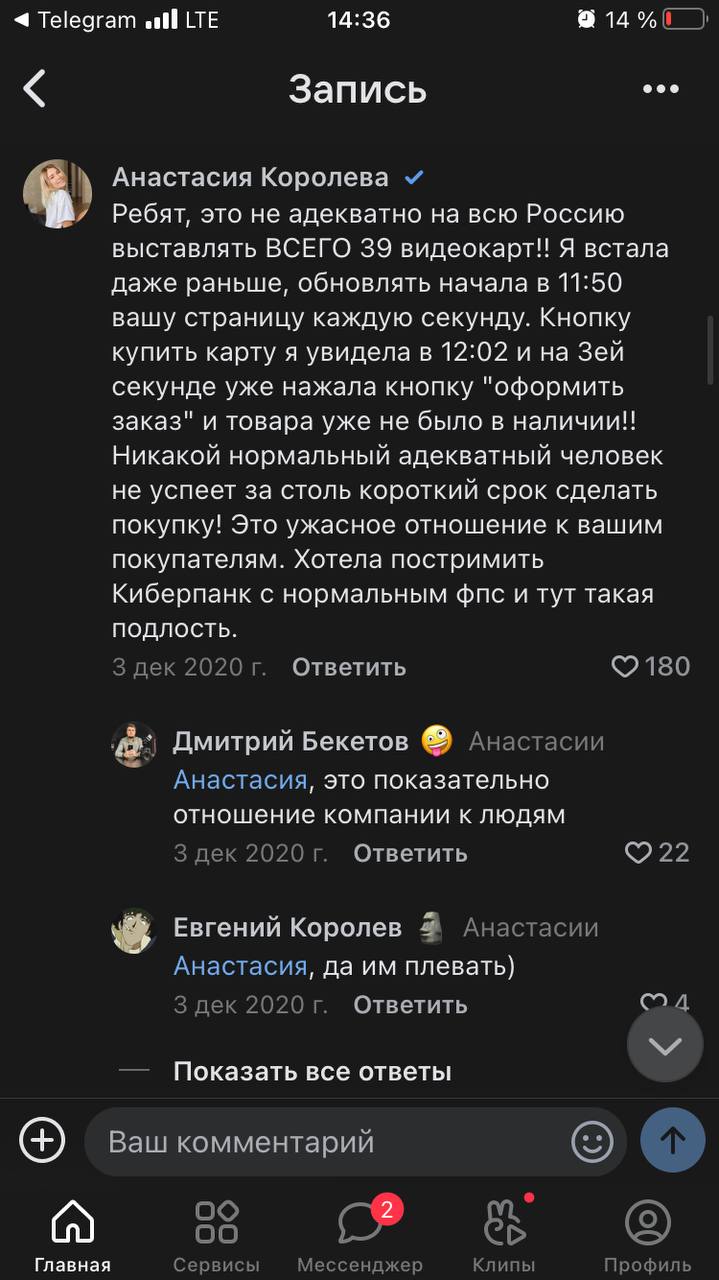
Task: Switch to the Главная tab
Action: coord(72,1237)
